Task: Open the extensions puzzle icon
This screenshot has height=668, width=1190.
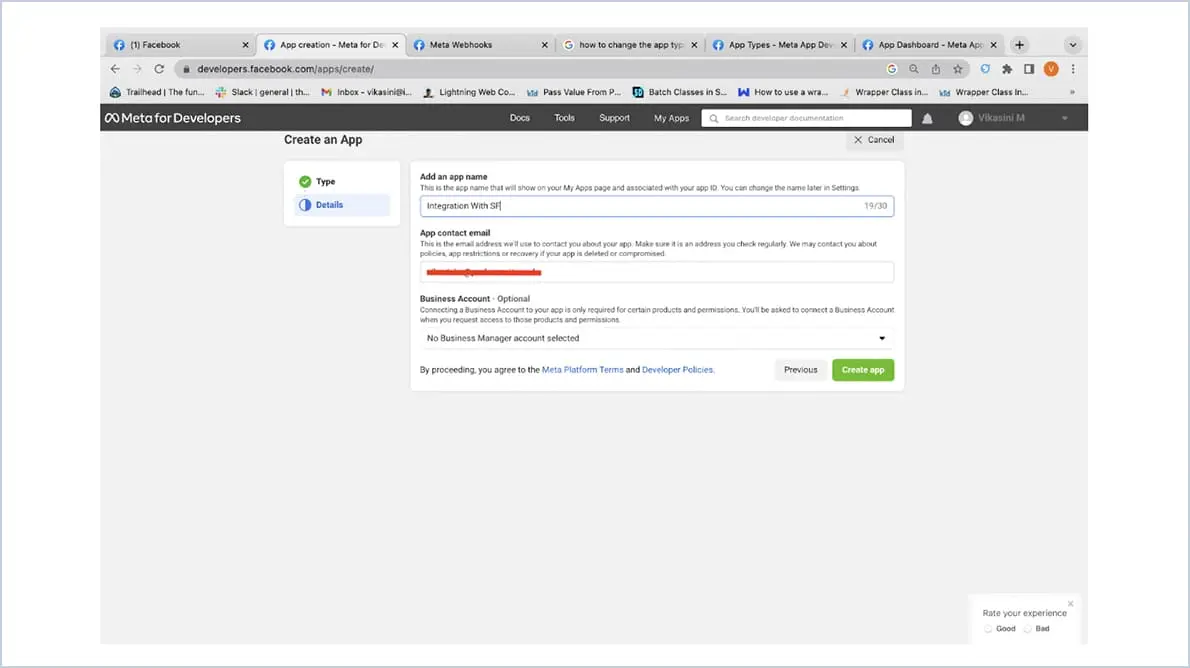Action: tap(1007, 69)
